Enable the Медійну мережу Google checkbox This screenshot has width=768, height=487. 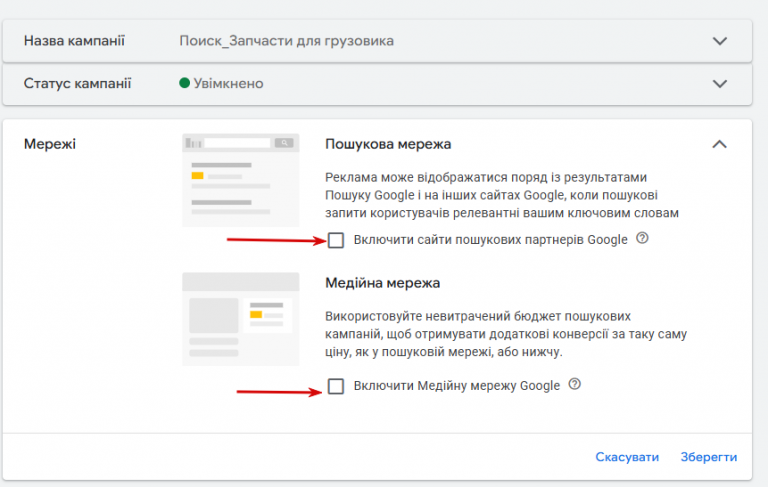[336, 386]
